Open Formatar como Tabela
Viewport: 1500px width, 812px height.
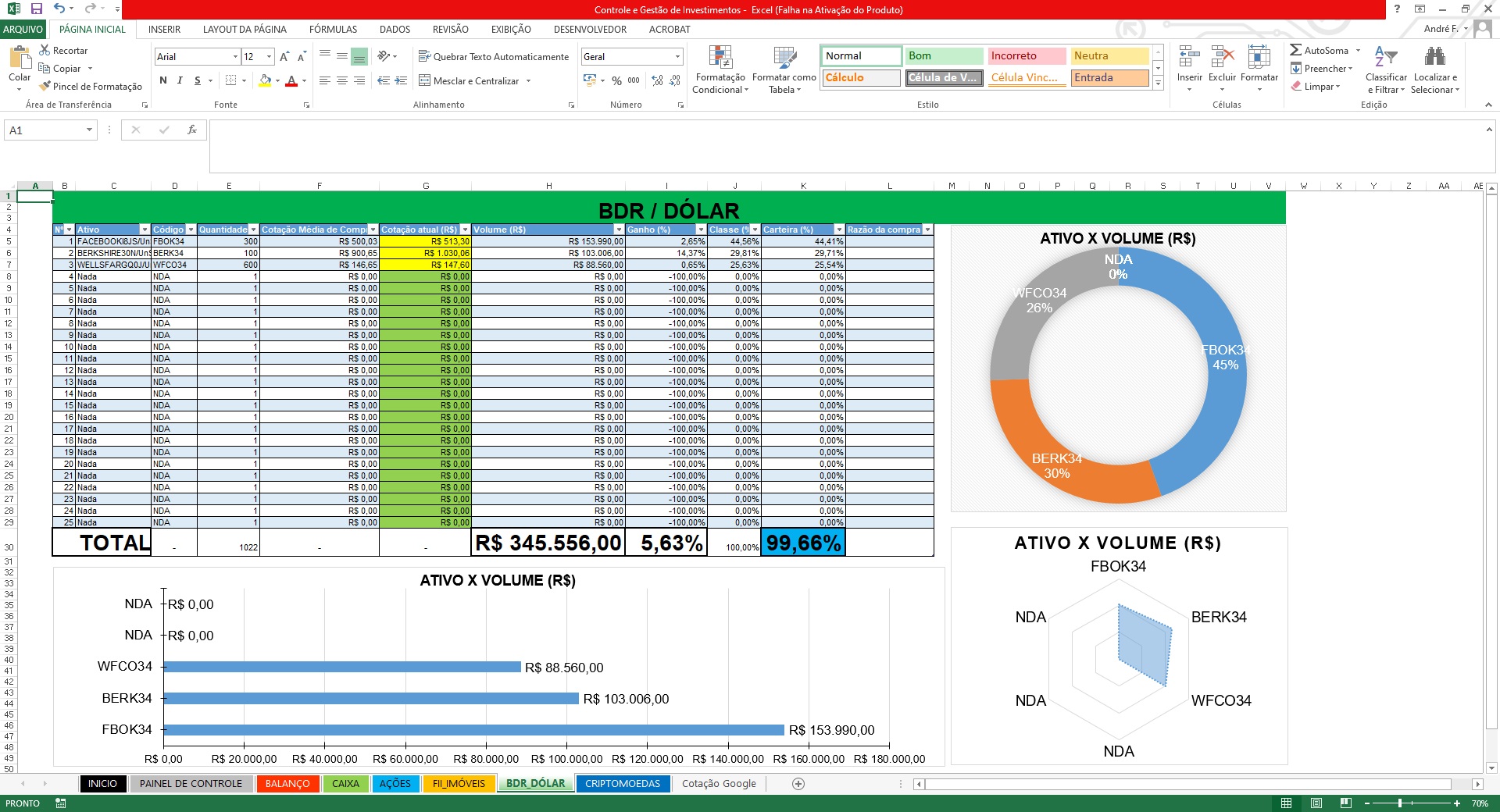784,69
